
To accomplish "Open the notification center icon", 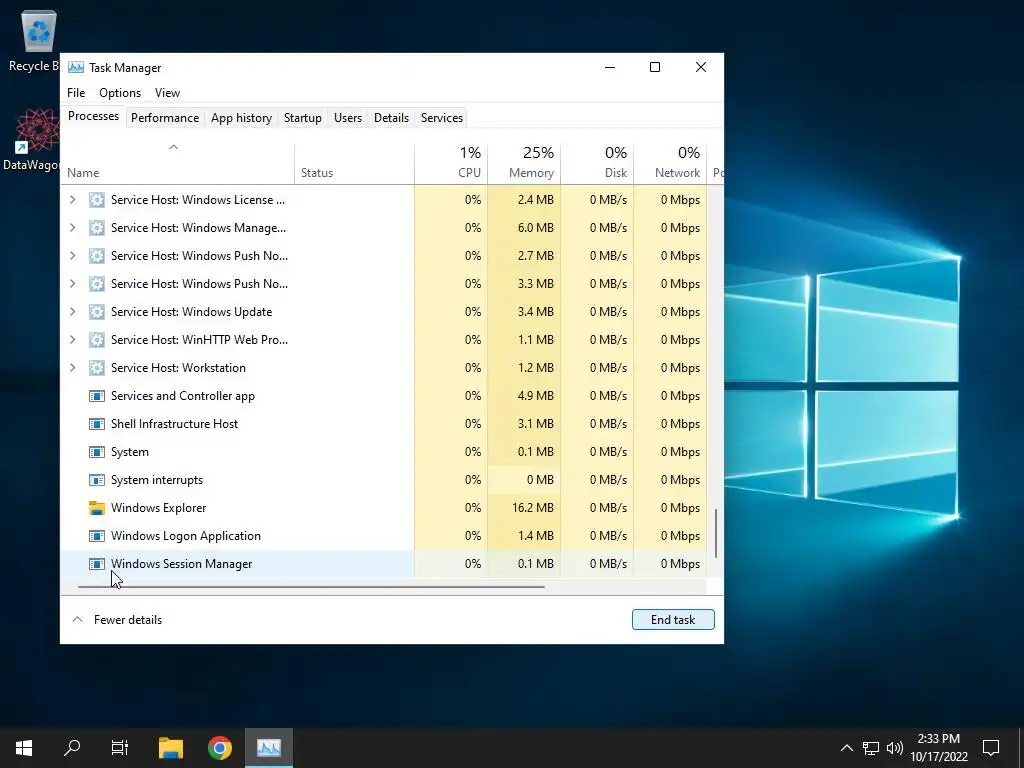I will (991, 748).
